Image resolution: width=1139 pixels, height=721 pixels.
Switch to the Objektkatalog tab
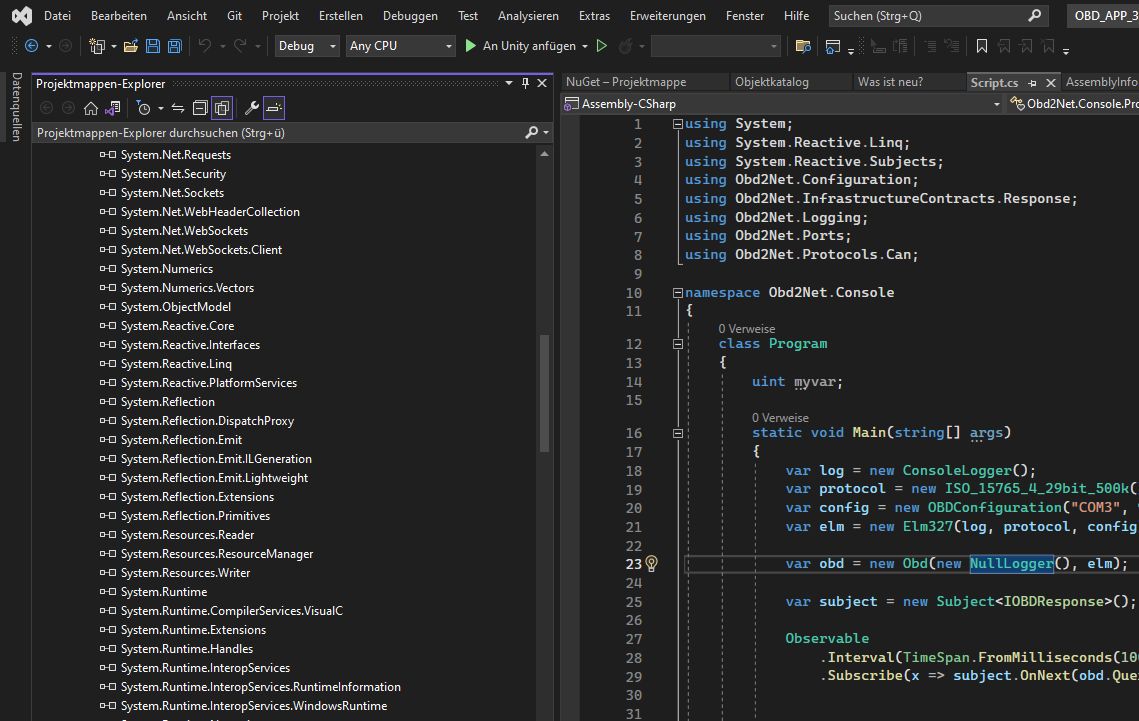click(x=771, y=82)
